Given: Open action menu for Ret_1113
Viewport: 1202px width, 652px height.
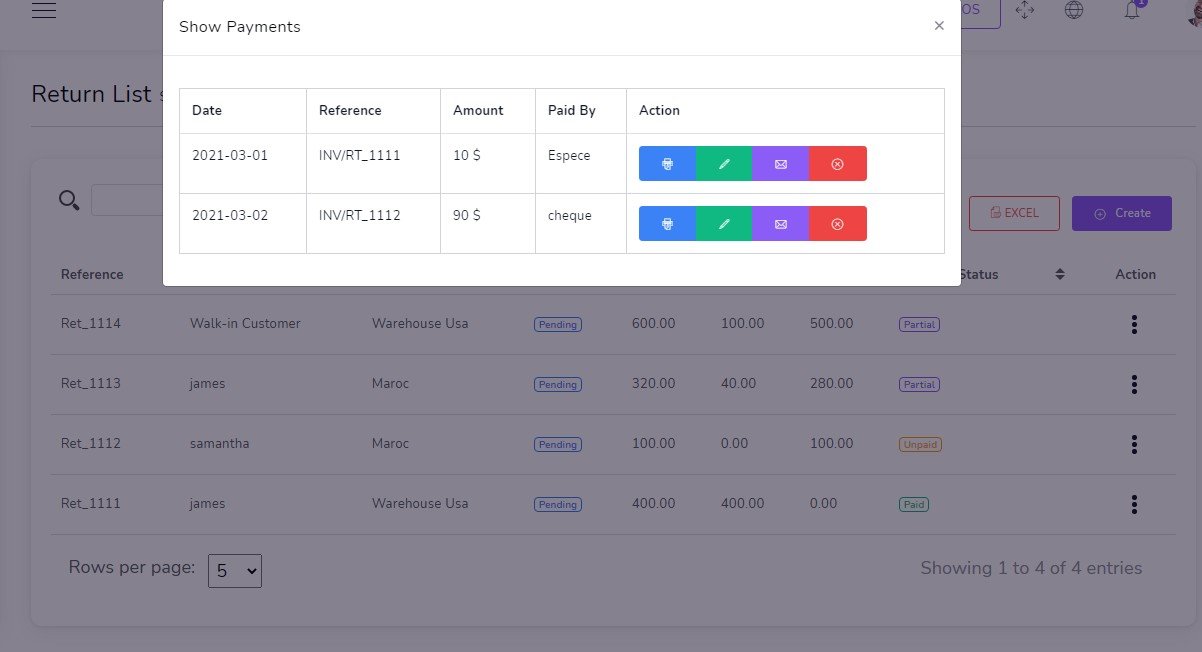Looking at the screenshot, I should pyautogui.click(x=1134, y=384).
